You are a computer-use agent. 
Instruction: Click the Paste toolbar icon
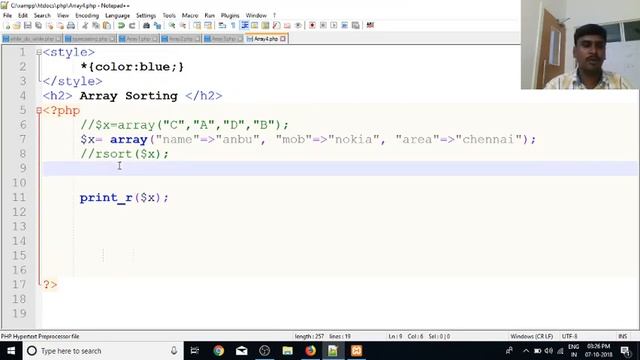coord(107,26)
